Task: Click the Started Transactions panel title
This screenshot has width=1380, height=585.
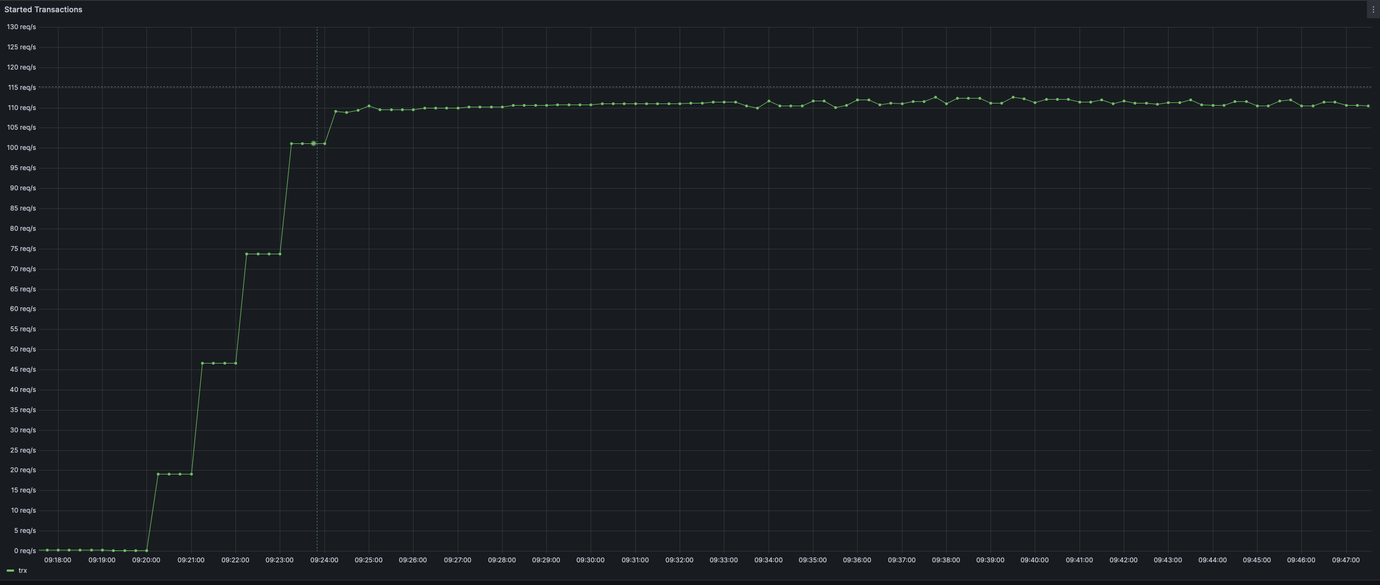Action: pos(43,9)
